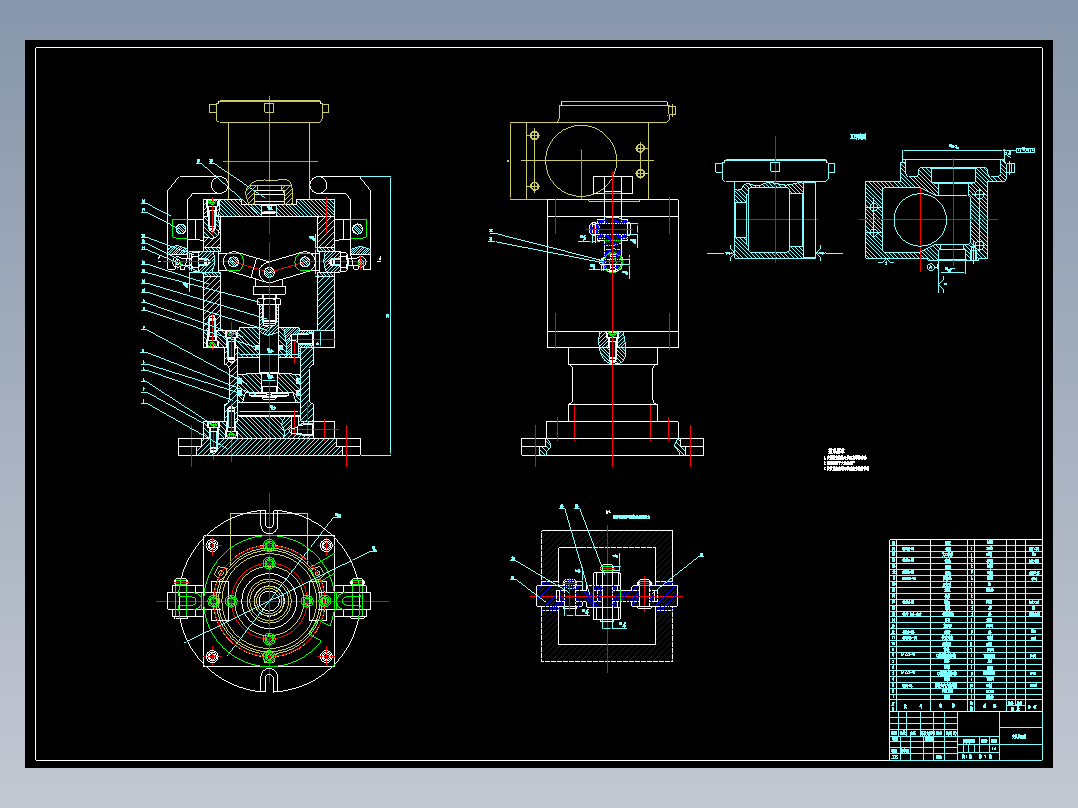Select the rectangular body of the side view
Screen dimensions: 1078x808
point(613,274)
